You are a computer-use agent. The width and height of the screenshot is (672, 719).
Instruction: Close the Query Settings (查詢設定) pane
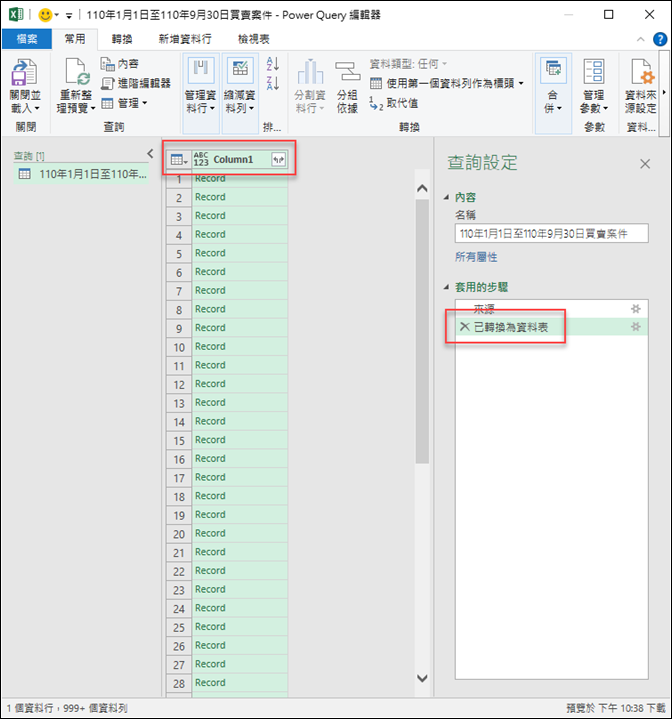tap(645, 164)
